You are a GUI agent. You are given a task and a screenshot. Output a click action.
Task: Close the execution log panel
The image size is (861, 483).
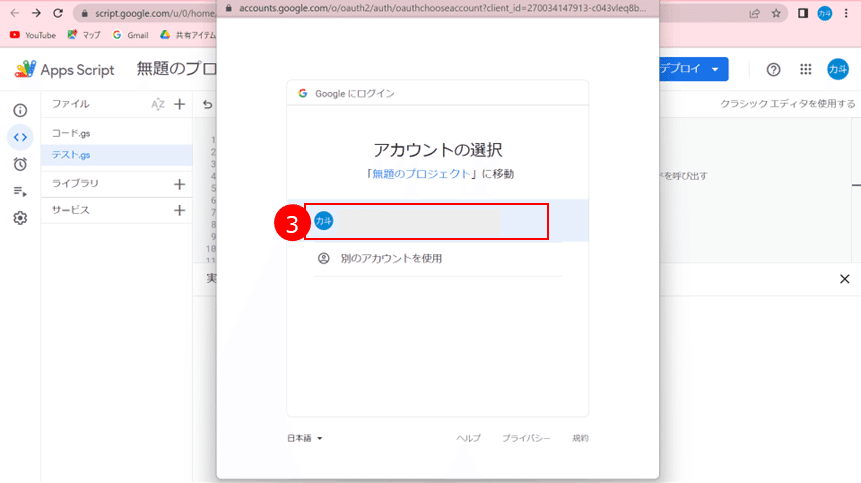(845, 279)
